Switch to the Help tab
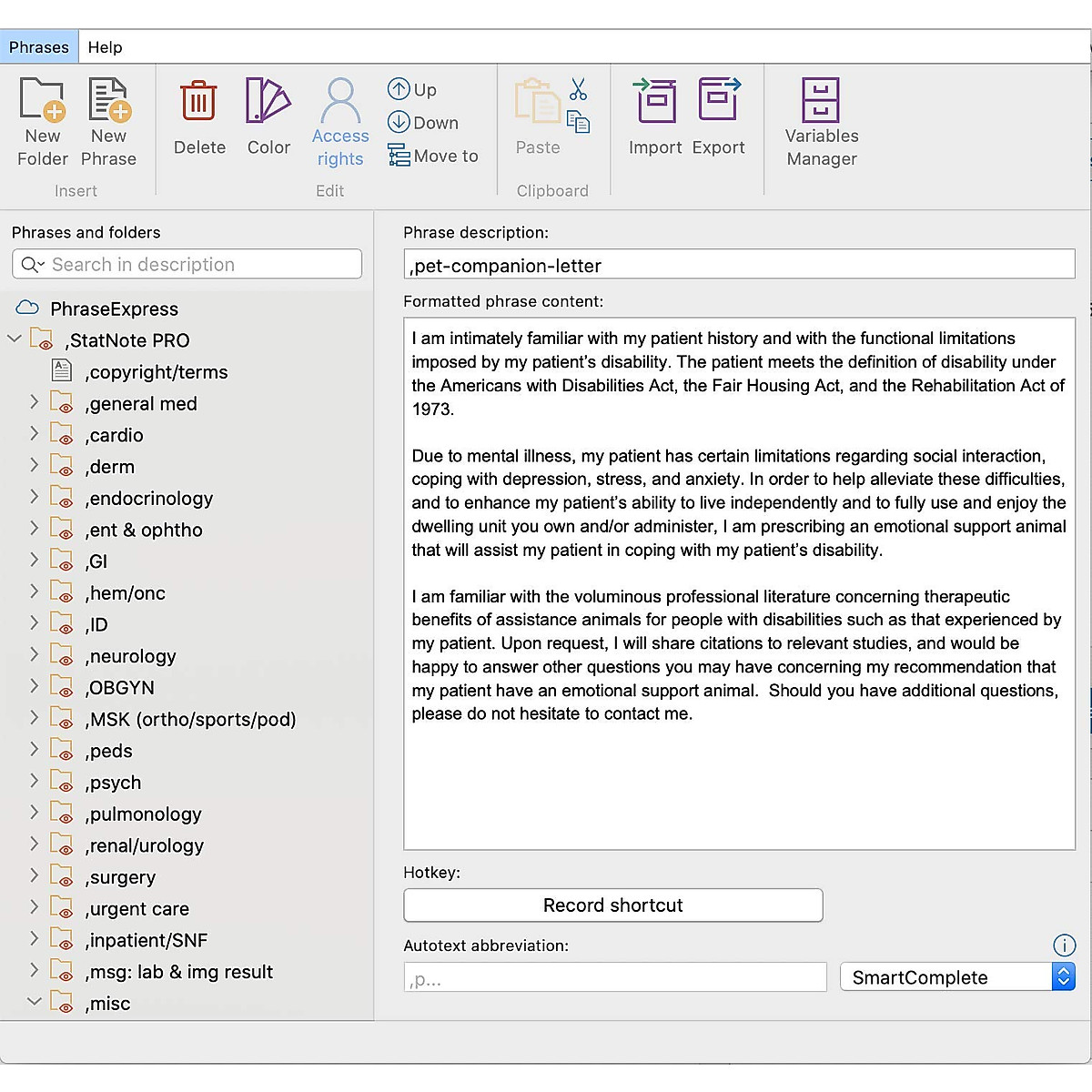Viewport: 1092px width, 1092px height. pyautogui.click(x=104, y=46)
